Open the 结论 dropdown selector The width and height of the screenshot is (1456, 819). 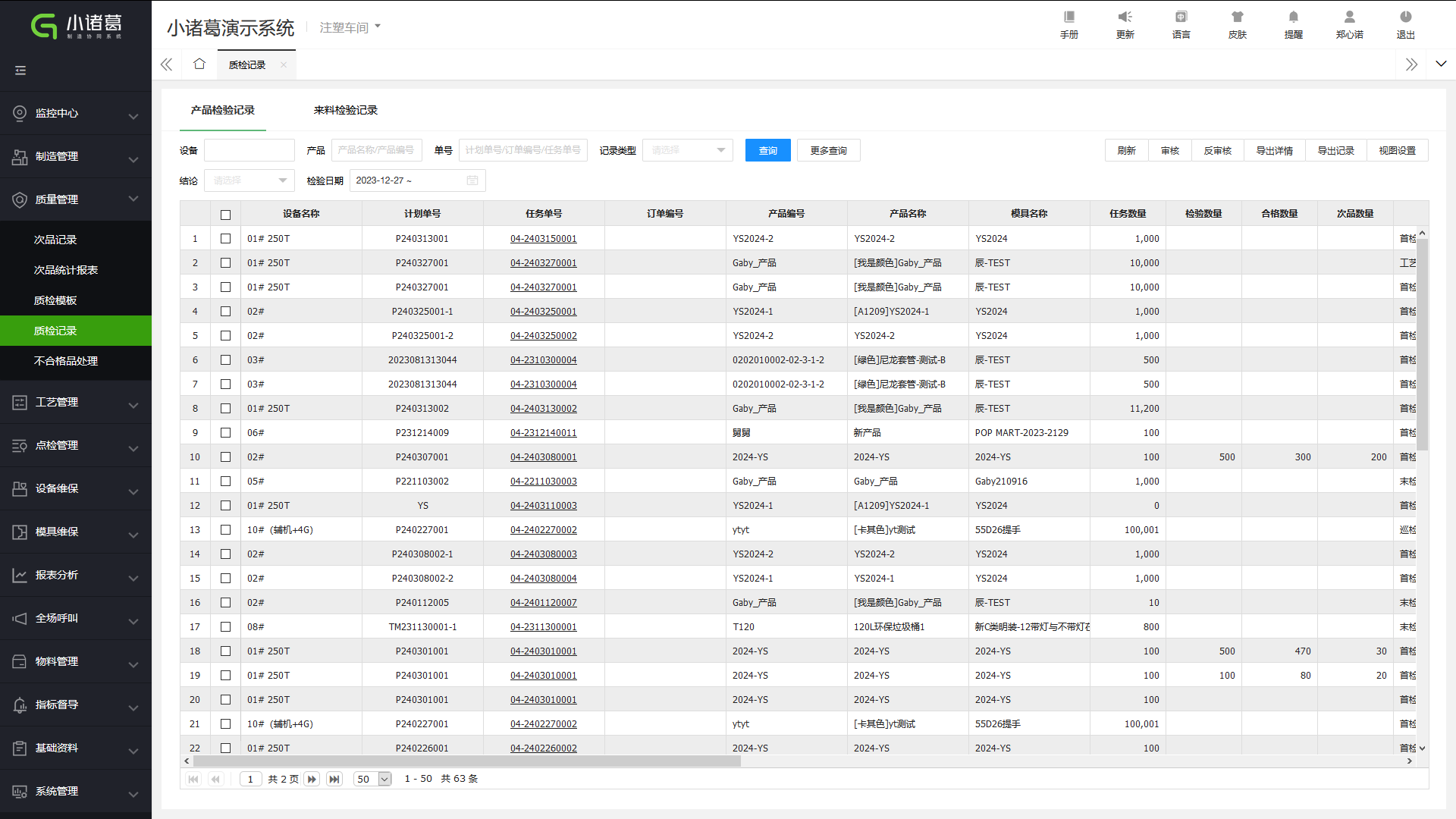pos(249,180)
